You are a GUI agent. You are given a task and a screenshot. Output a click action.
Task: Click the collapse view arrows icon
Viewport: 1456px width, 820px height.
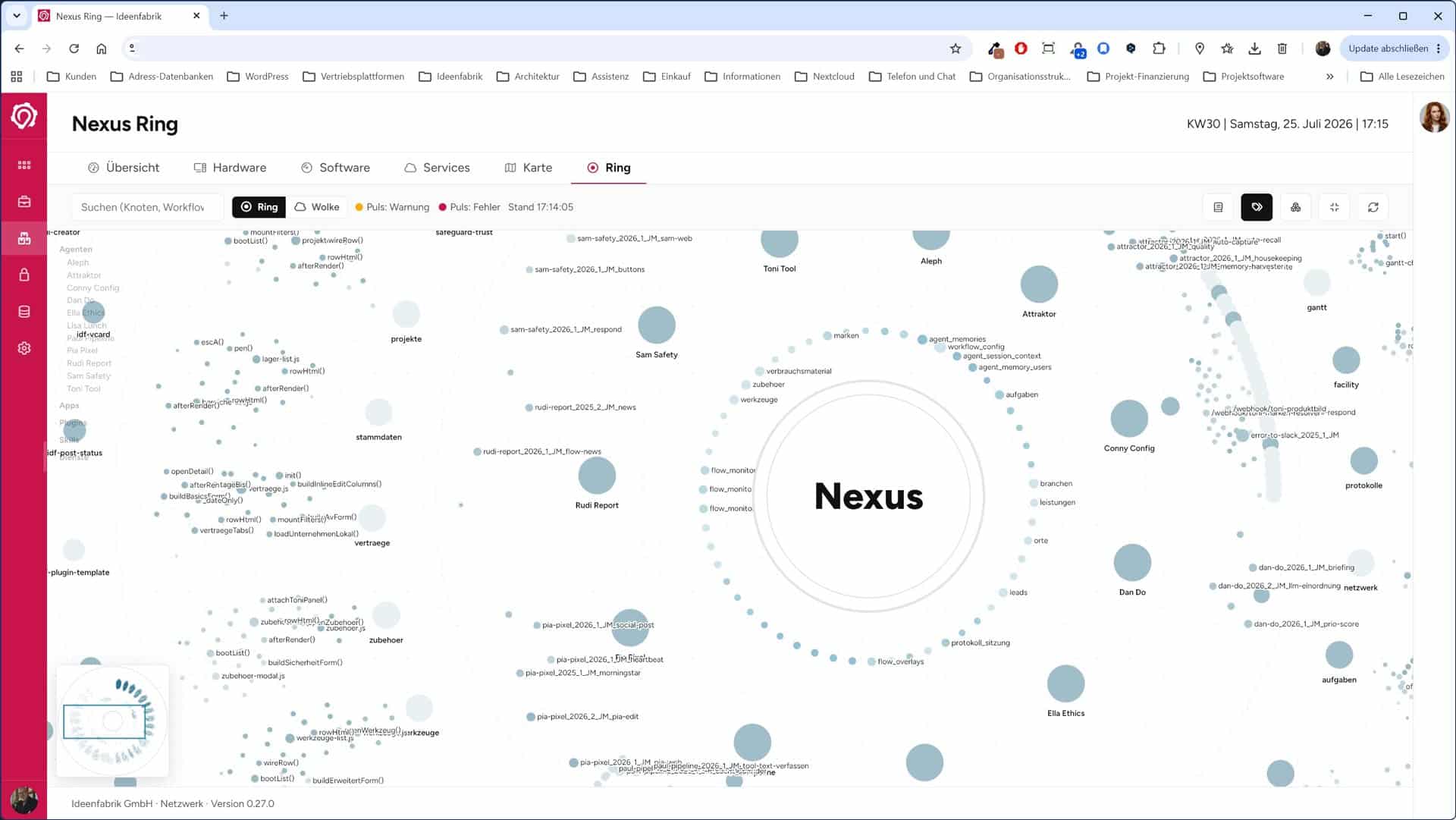[x=1334, y=207]
